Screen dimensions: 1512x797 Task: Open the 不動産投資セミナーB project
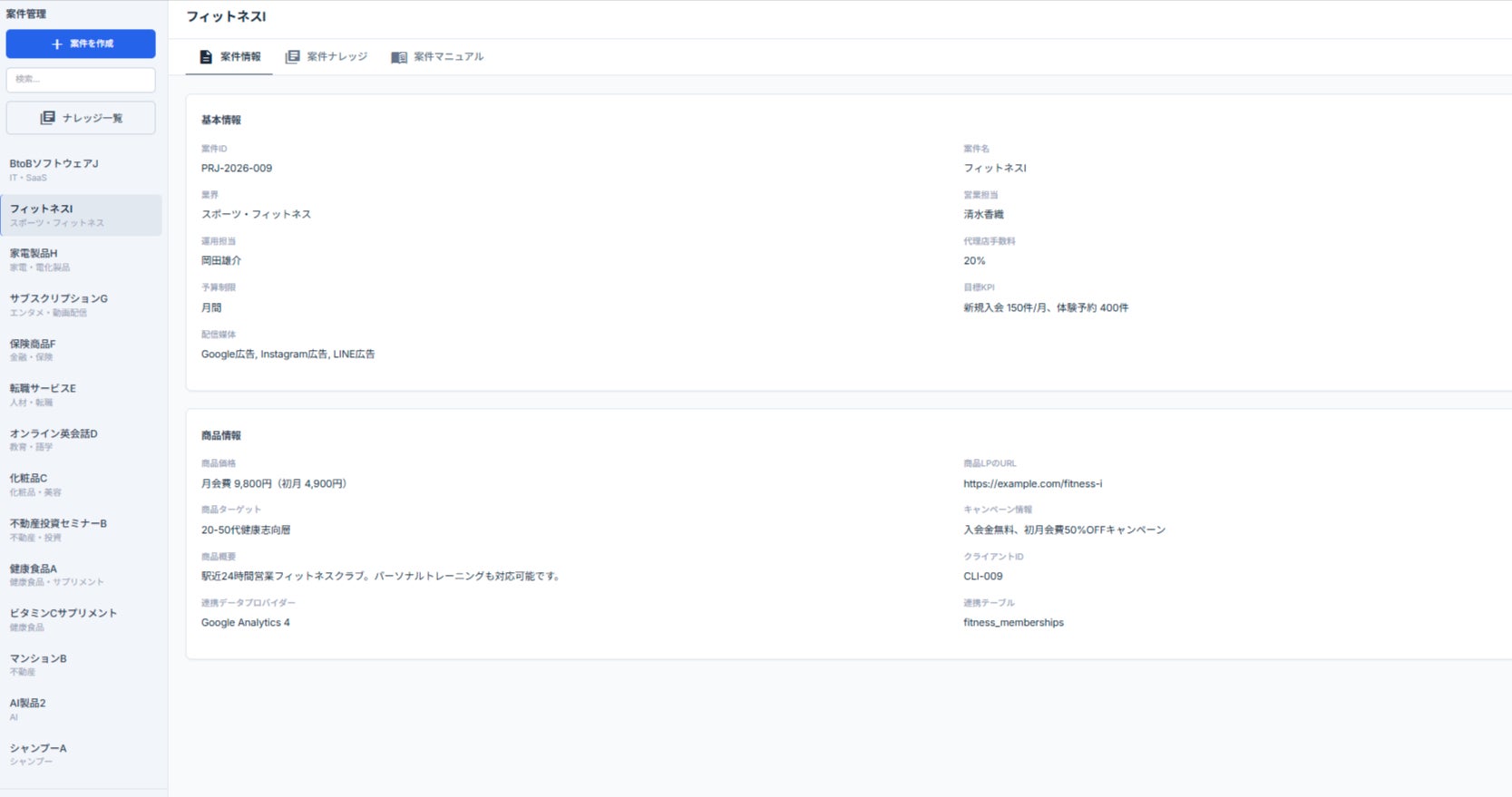(82, 530)
